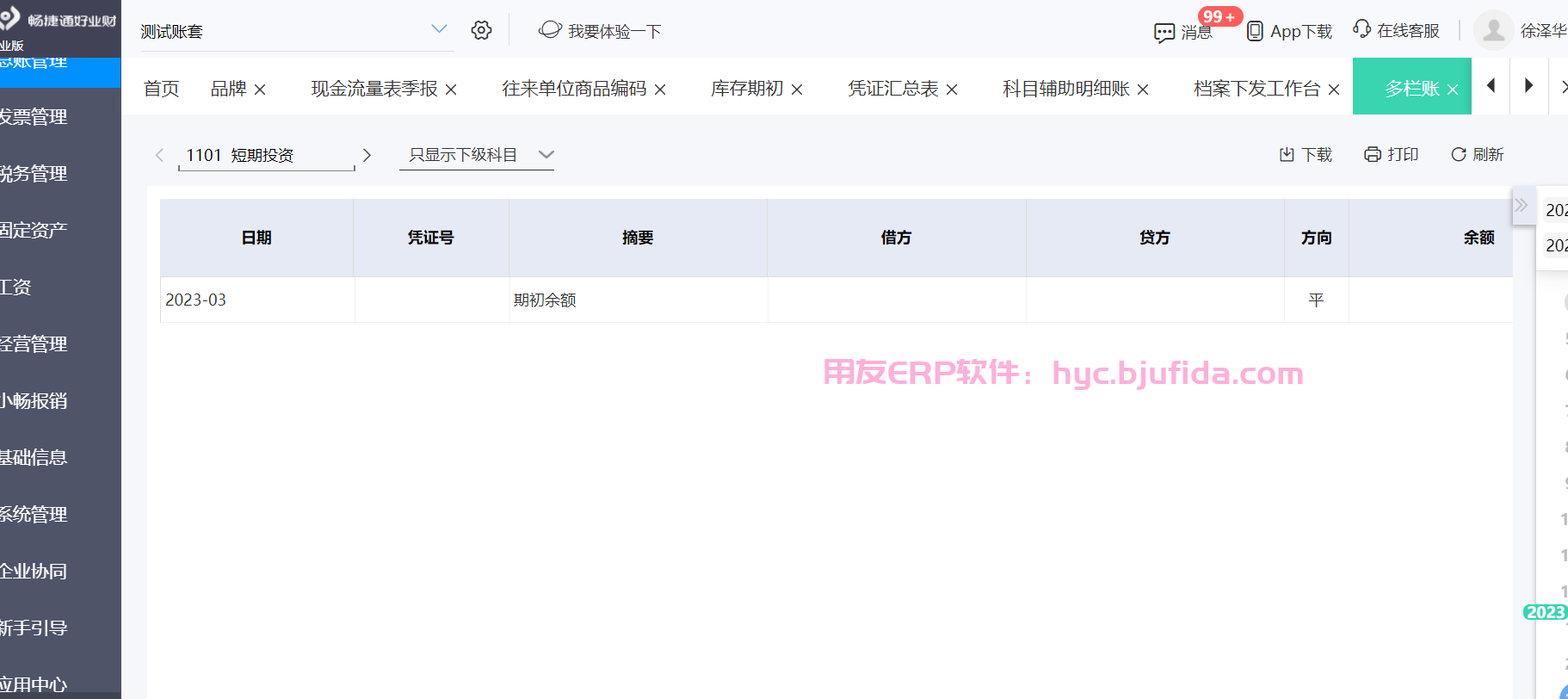Click the 日期 column header
Screen dimensions: 1568x699
pyautogui.click(x=256, y=238)
